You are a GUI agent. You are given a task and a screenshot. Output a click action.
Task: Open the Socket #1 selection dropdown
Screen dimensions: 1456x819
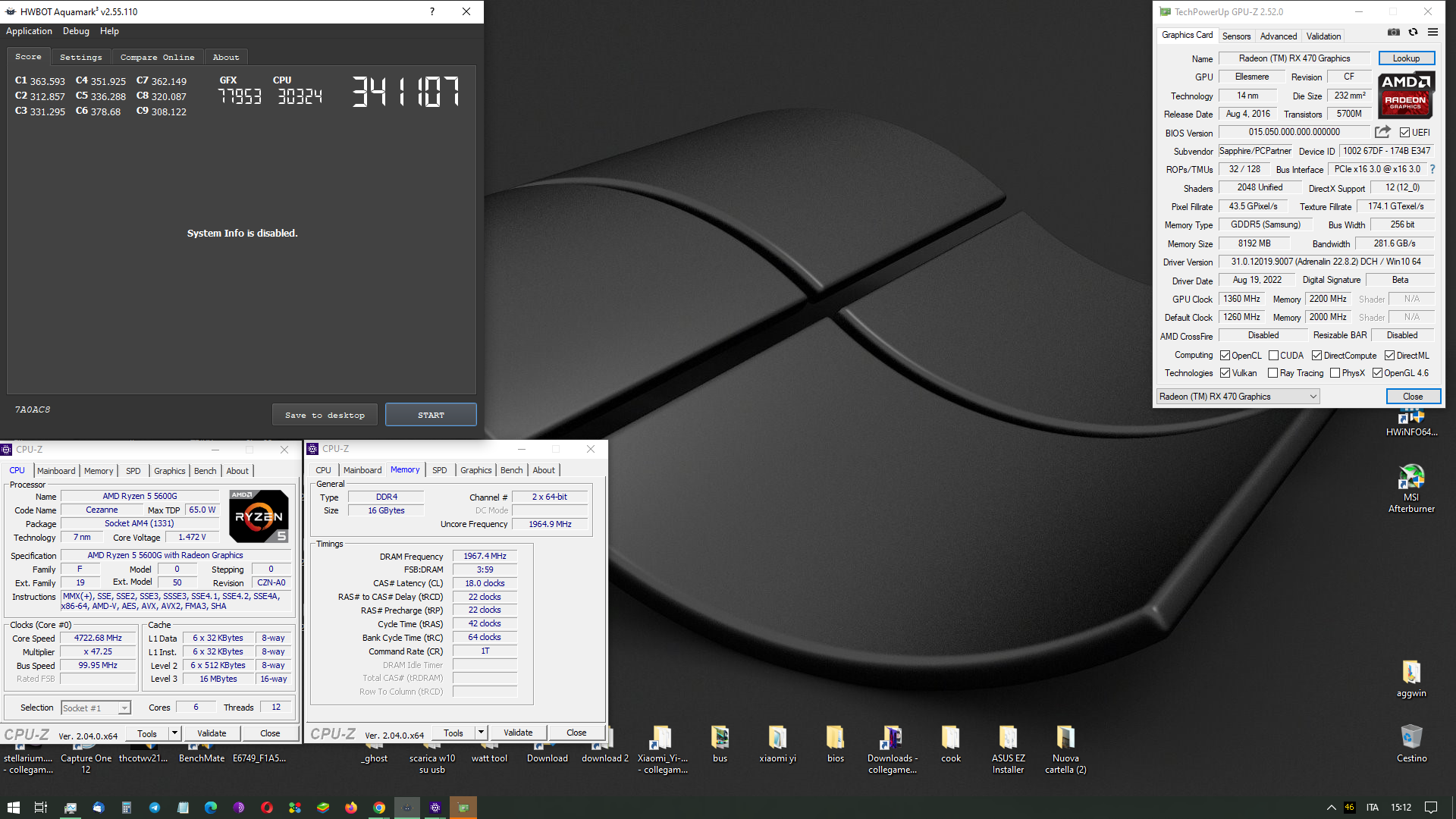tap(96, 708)
